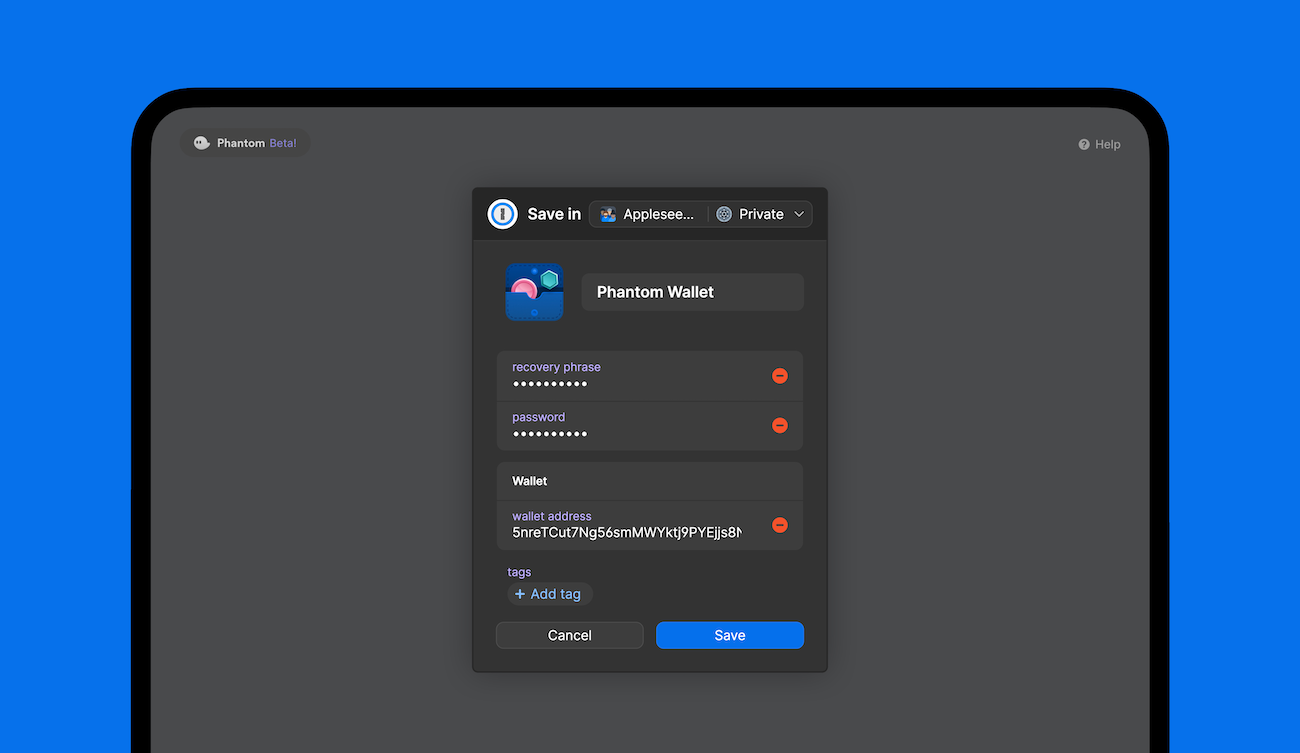
Task: Open the Appleseed account picker
Action: click(x=648, y=213)
